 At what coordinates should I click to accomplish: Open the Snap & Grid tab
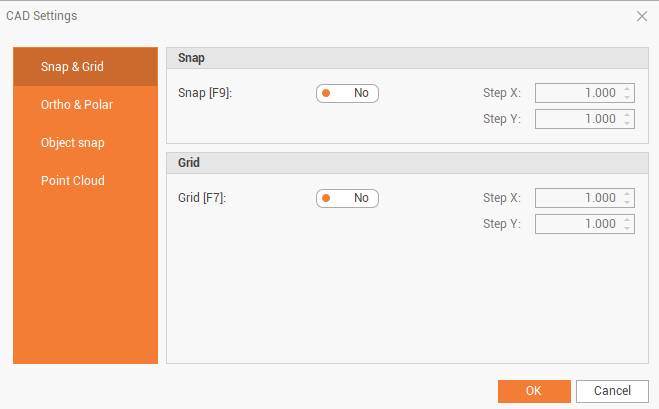click(x=85, y=67)
